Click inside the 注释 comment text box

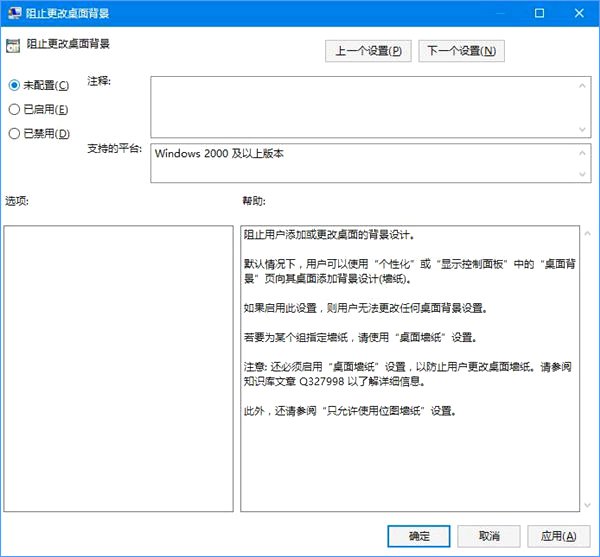360,105
